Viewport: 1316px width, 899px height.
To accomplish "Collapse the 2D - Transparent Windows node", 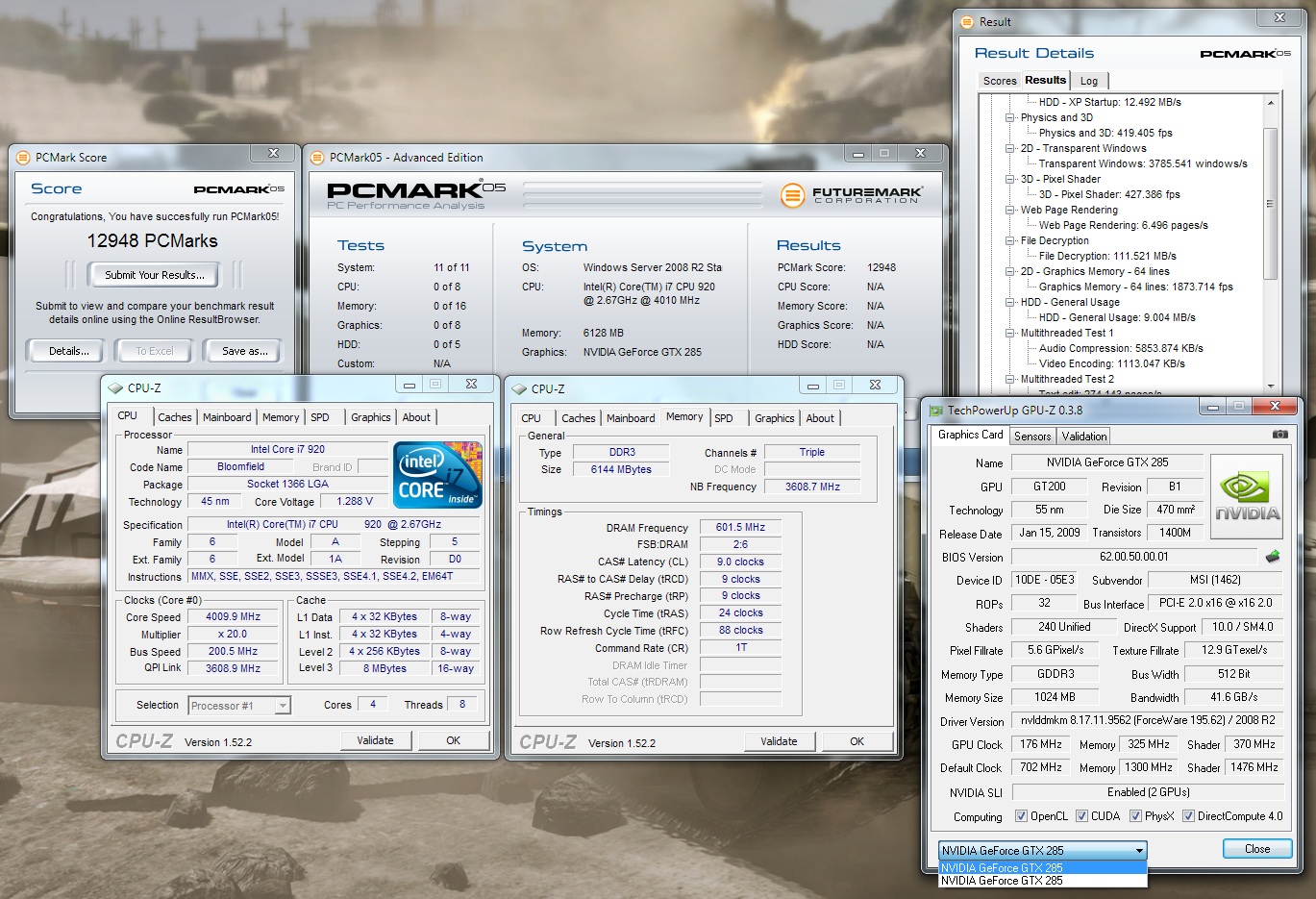I will click(1010, 148).
